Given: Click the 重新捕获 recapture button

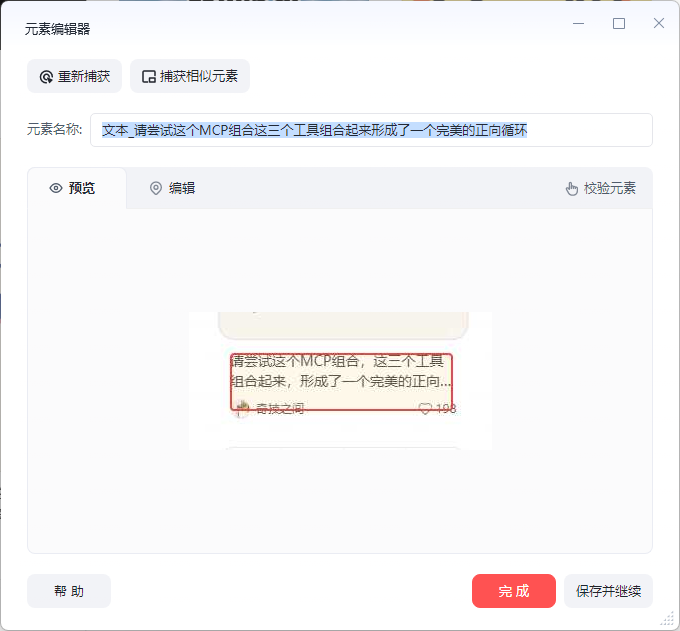Looking at the screenshot, I should click(74, 76).
